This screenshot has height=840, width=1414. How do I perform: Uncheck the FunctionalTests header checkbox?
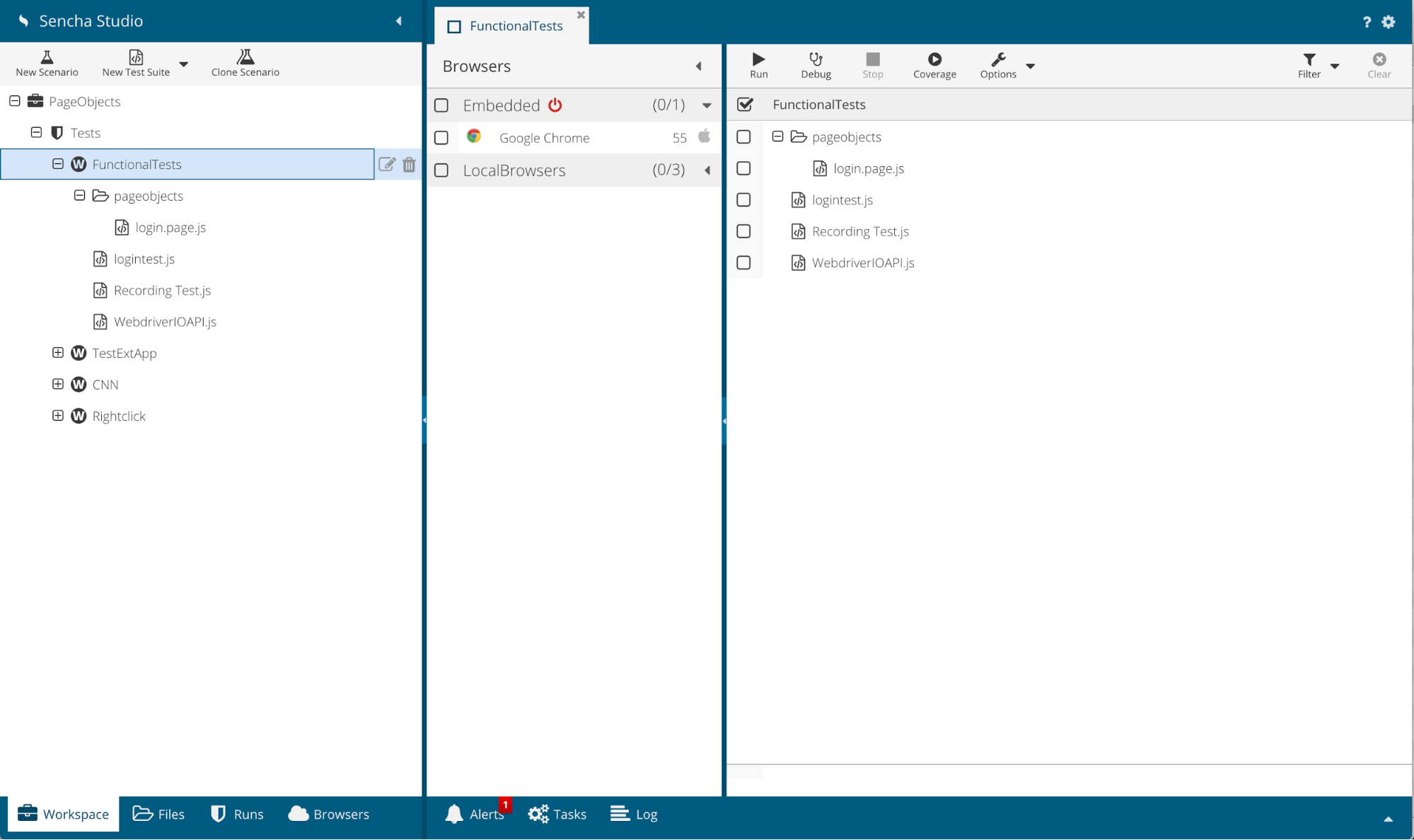point(745,104)
